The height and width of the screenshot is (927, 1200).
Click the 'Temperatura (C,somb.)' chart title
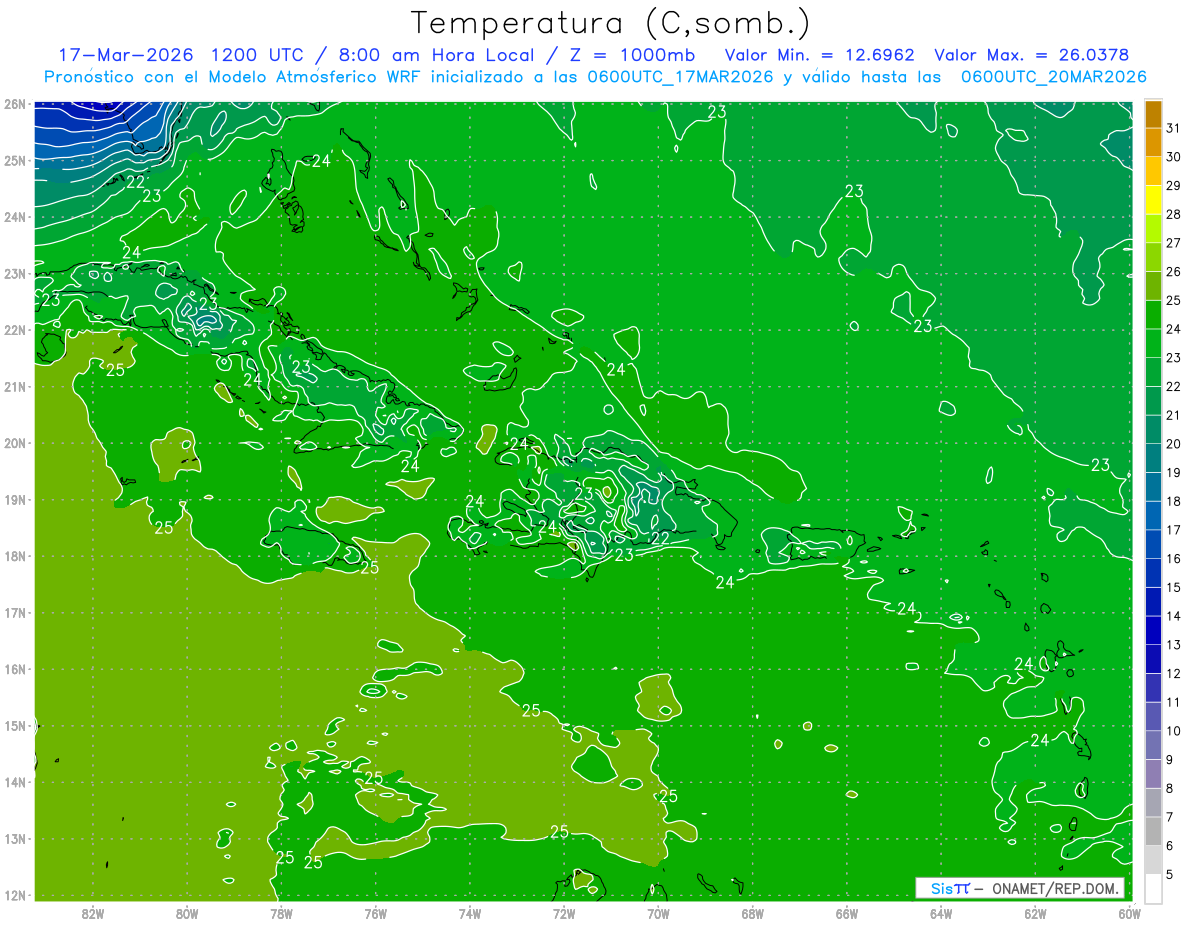pyautogui.click(x=610, y=24)
